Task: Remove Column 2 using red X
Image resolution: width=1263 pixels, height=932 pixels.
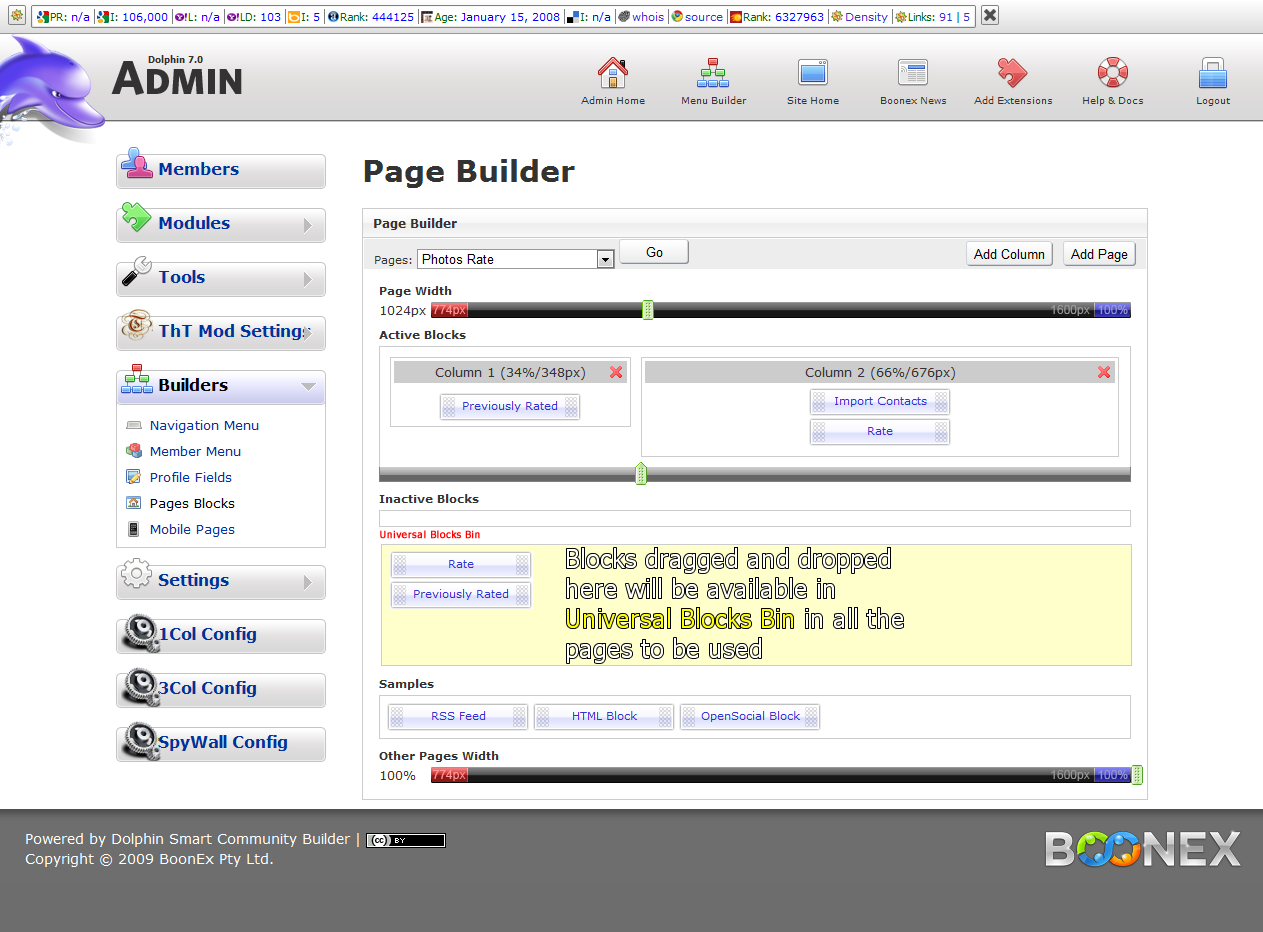Action: 1104,372
